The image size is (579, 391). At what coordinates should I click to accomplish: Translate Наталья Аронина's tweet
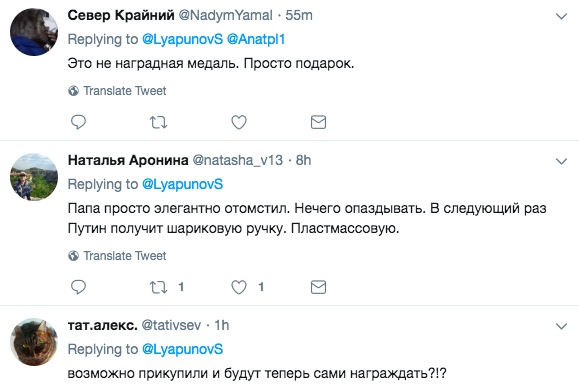(x=117, y=255)
